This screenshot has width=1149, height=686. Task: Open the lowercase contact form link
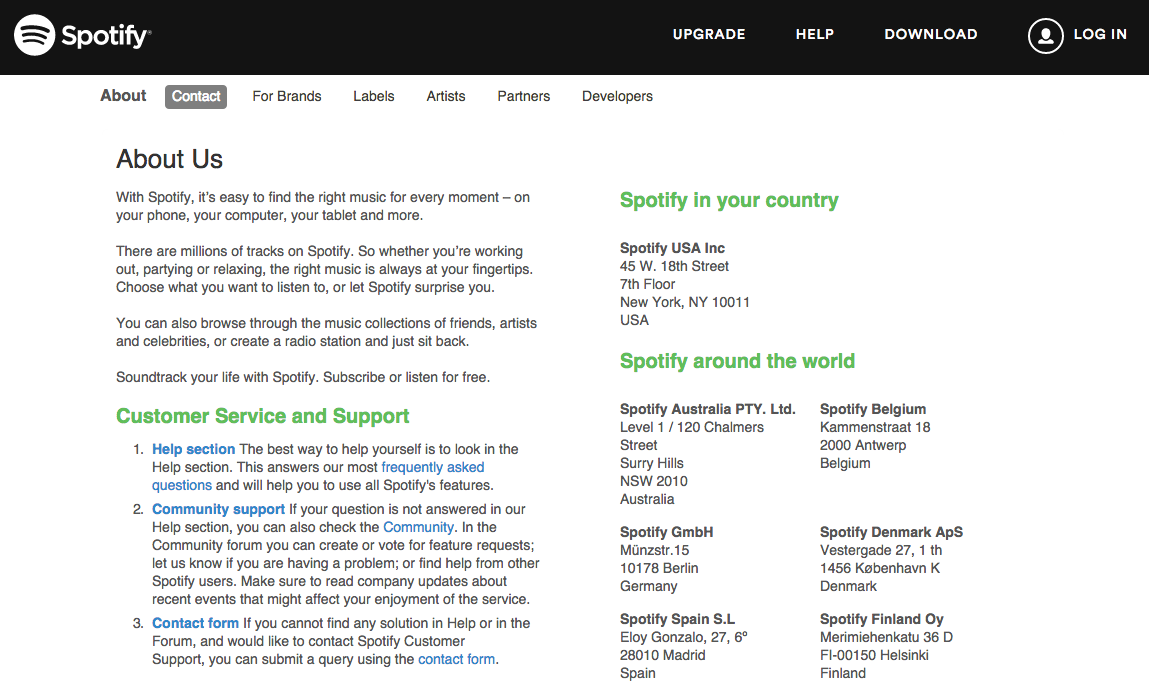coord(456,660)
